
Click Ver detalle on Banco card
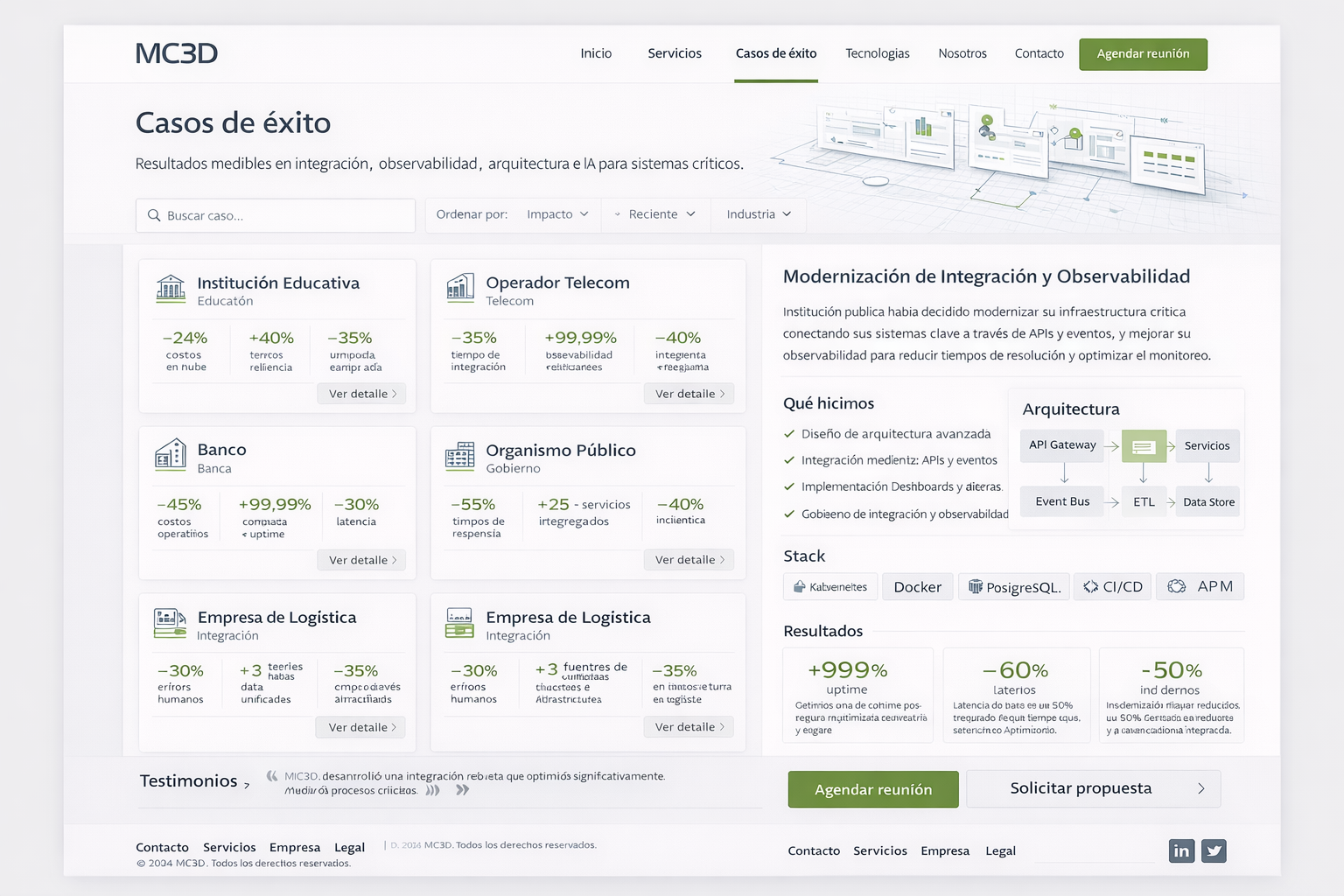coord(361,560)
